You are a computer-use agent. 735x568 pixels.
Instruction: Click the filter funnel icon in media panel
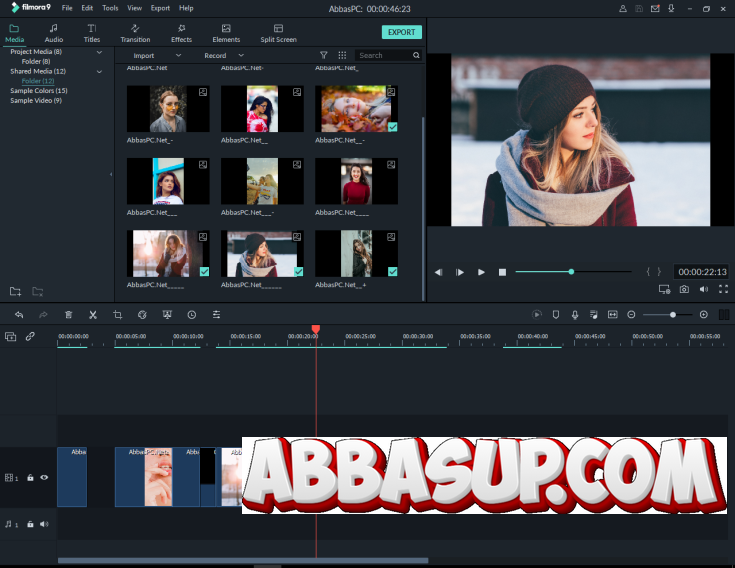(x=323, y=55)
